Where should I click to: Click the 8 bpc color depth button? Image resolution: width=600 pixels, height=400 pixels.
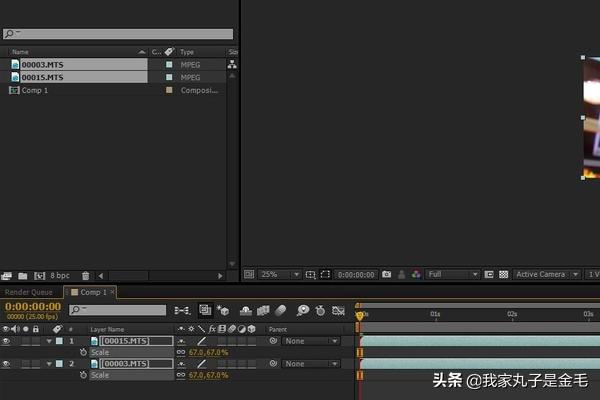coord(60,276)
